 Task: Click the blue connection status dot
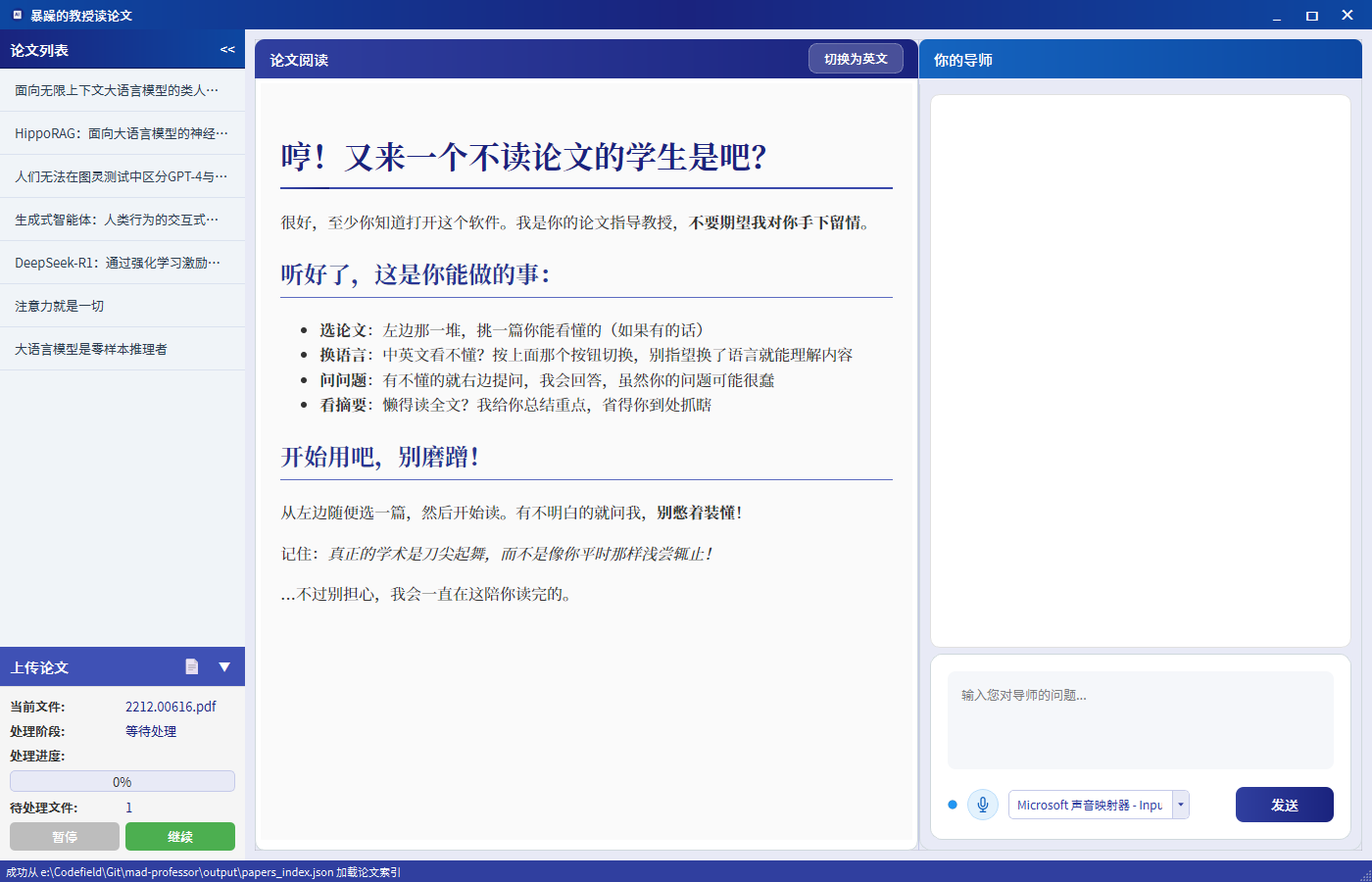pyautogui.click(x=952, y=804)
